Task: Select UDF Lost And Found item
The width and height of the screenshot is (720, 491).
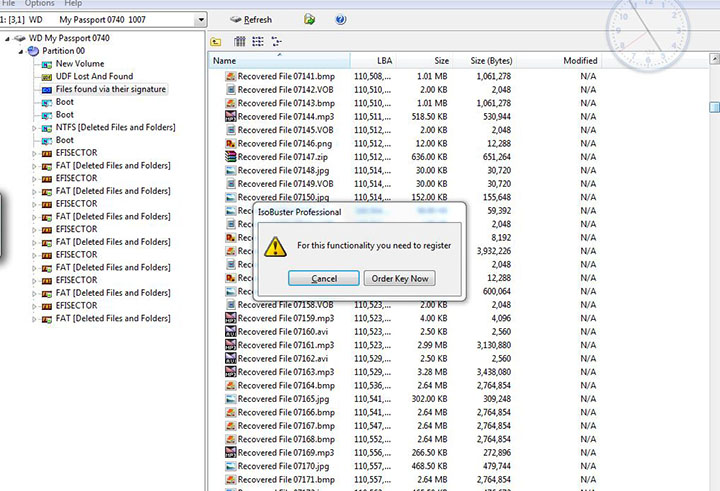Action: (94, 76)
